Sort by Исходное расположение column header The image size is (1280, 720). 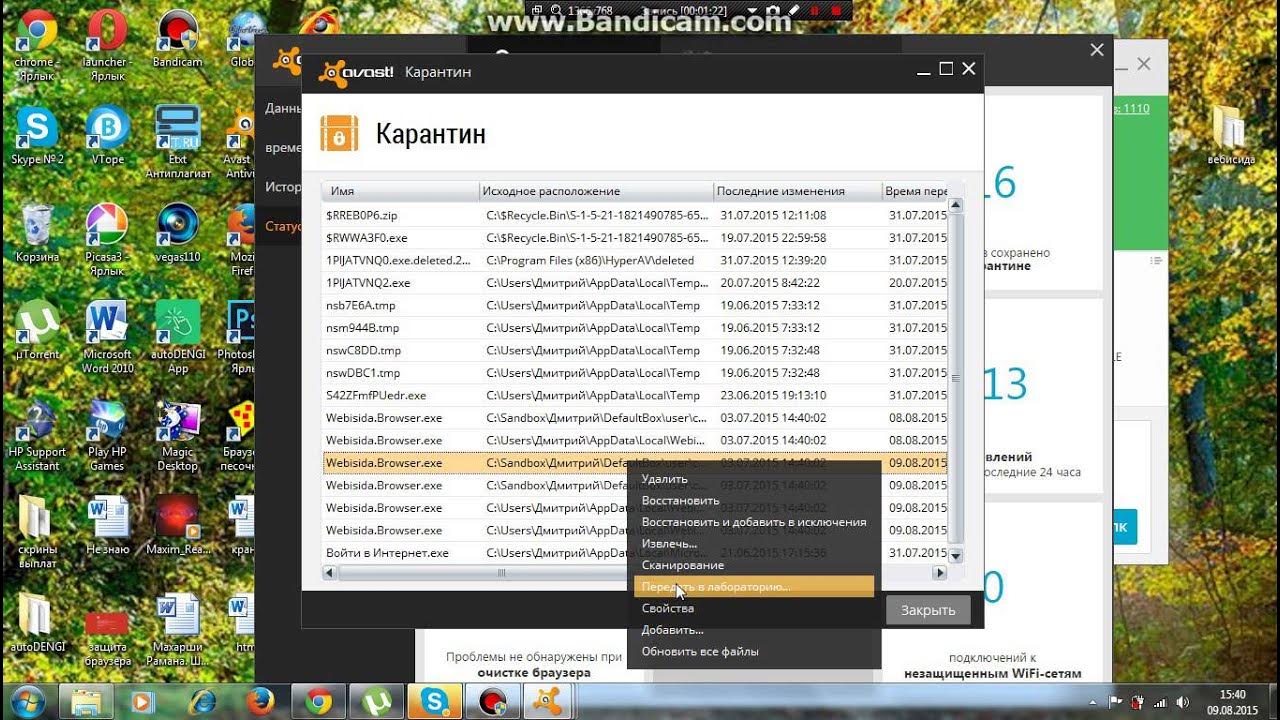click(596, 191)
